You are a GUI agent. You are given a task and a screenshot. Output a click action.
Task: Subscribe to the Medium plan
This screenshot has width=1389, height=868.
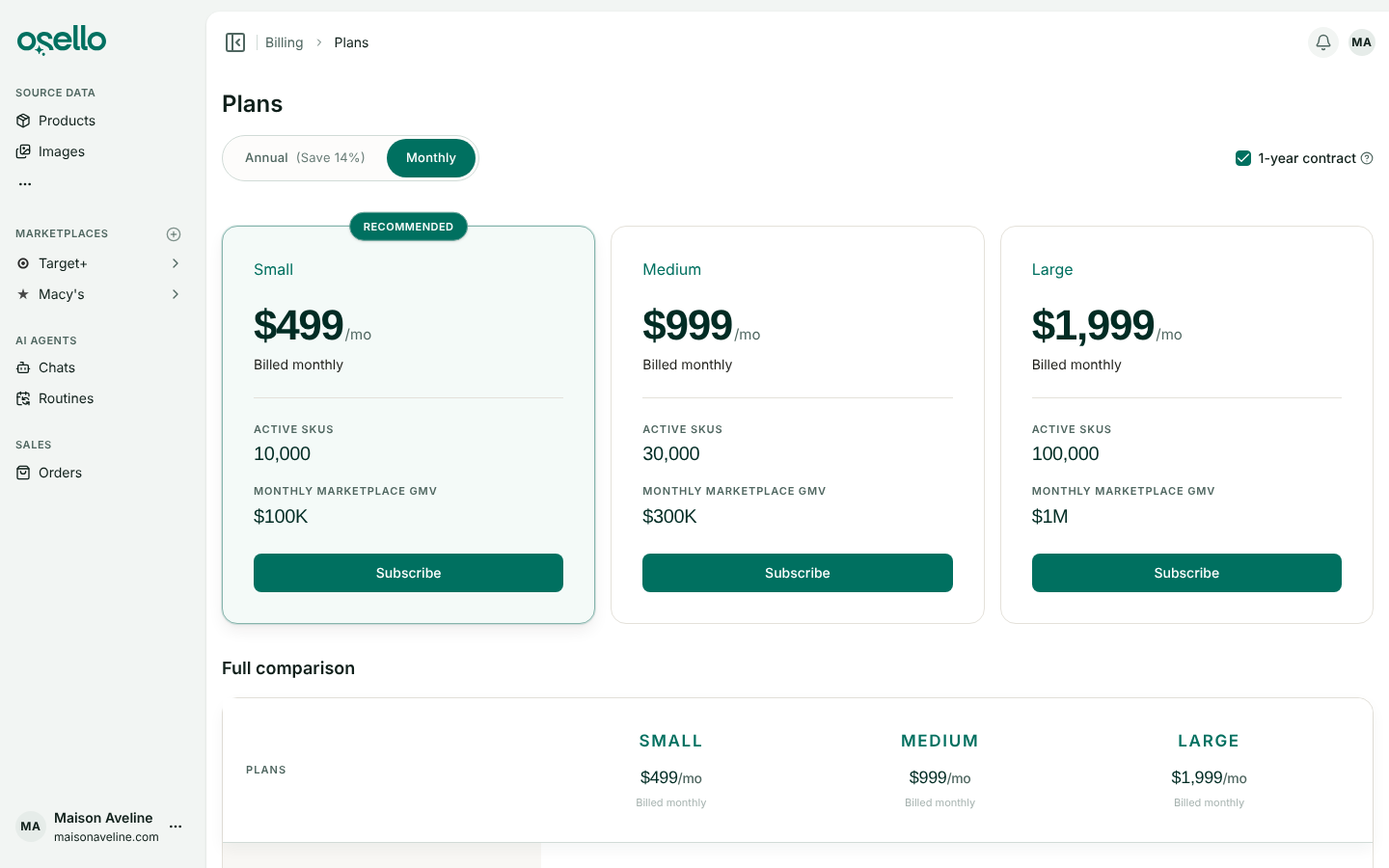(798, 573)
